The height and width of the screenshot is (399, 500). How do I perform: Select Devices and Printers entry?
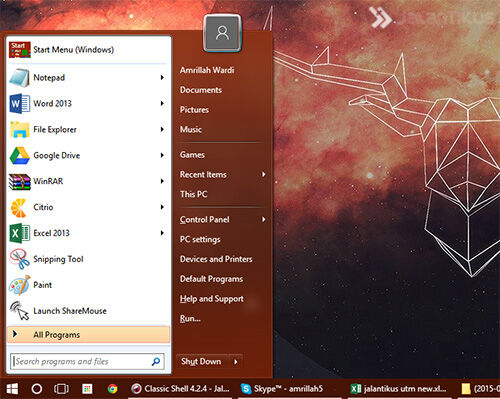point(216,259)
